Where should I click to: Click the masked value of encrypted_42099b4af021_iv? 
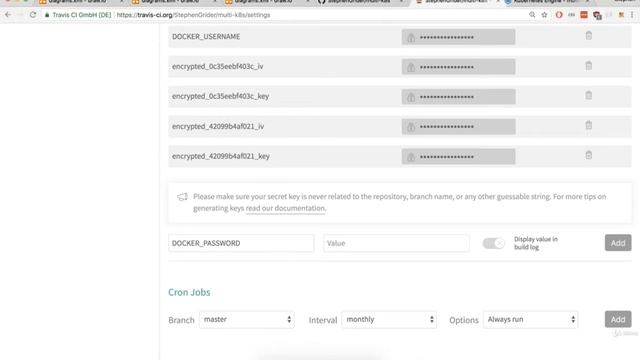[458, 127]
